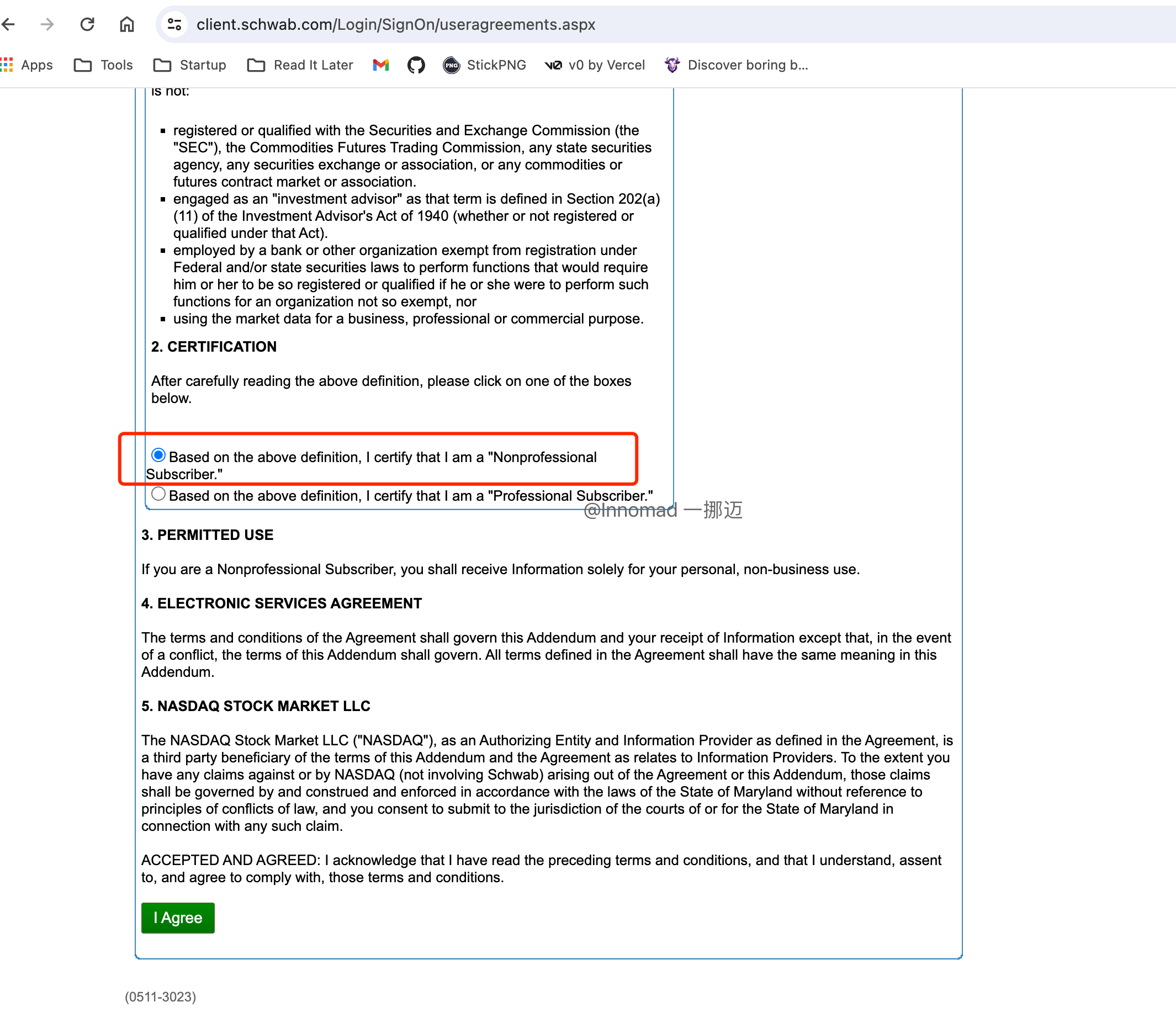Open the Tools bookmark folder

coord(103,65)
